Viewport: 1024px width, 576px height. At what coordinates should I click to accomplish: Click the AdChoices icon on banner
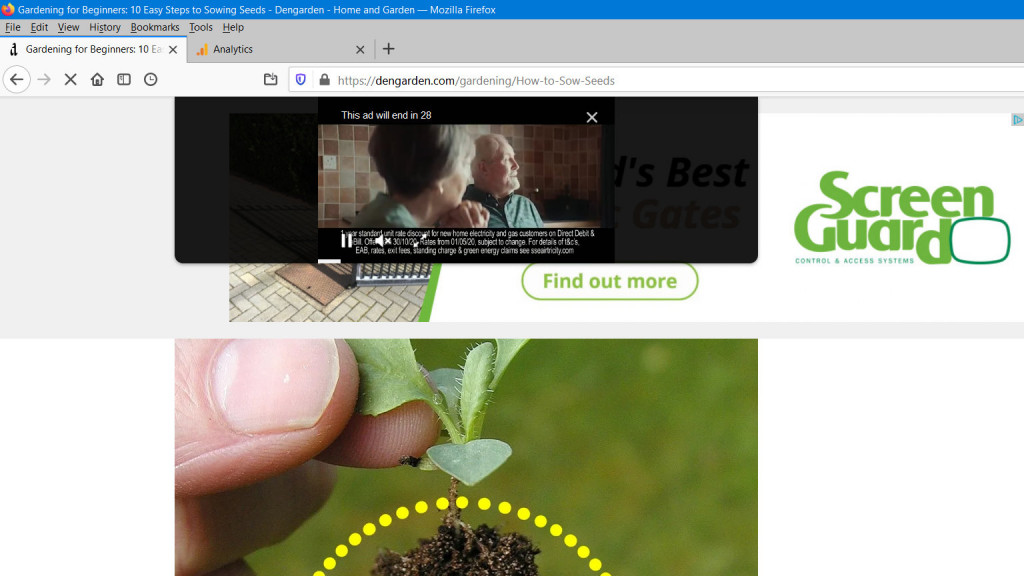click(1017, 120)
